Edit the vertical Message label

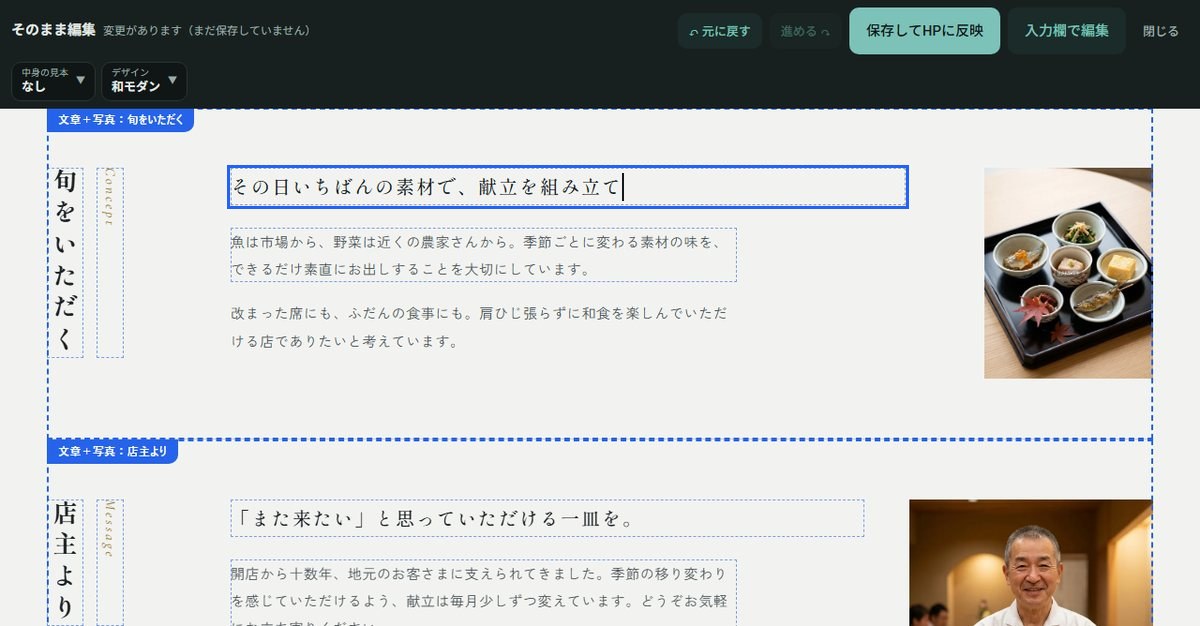(110, 562)
